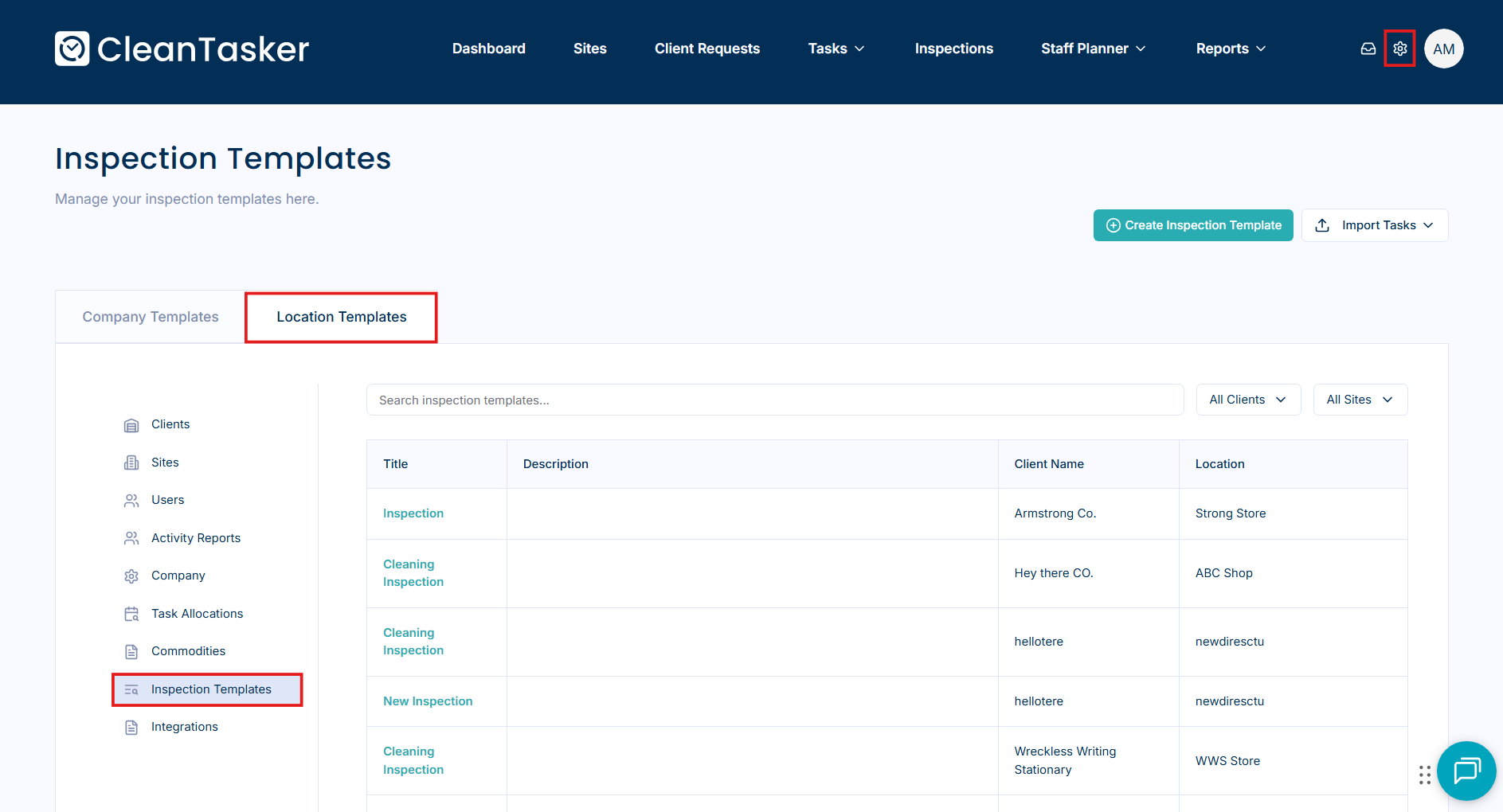Open the settings gear icon

click(x=1399, y=49)
